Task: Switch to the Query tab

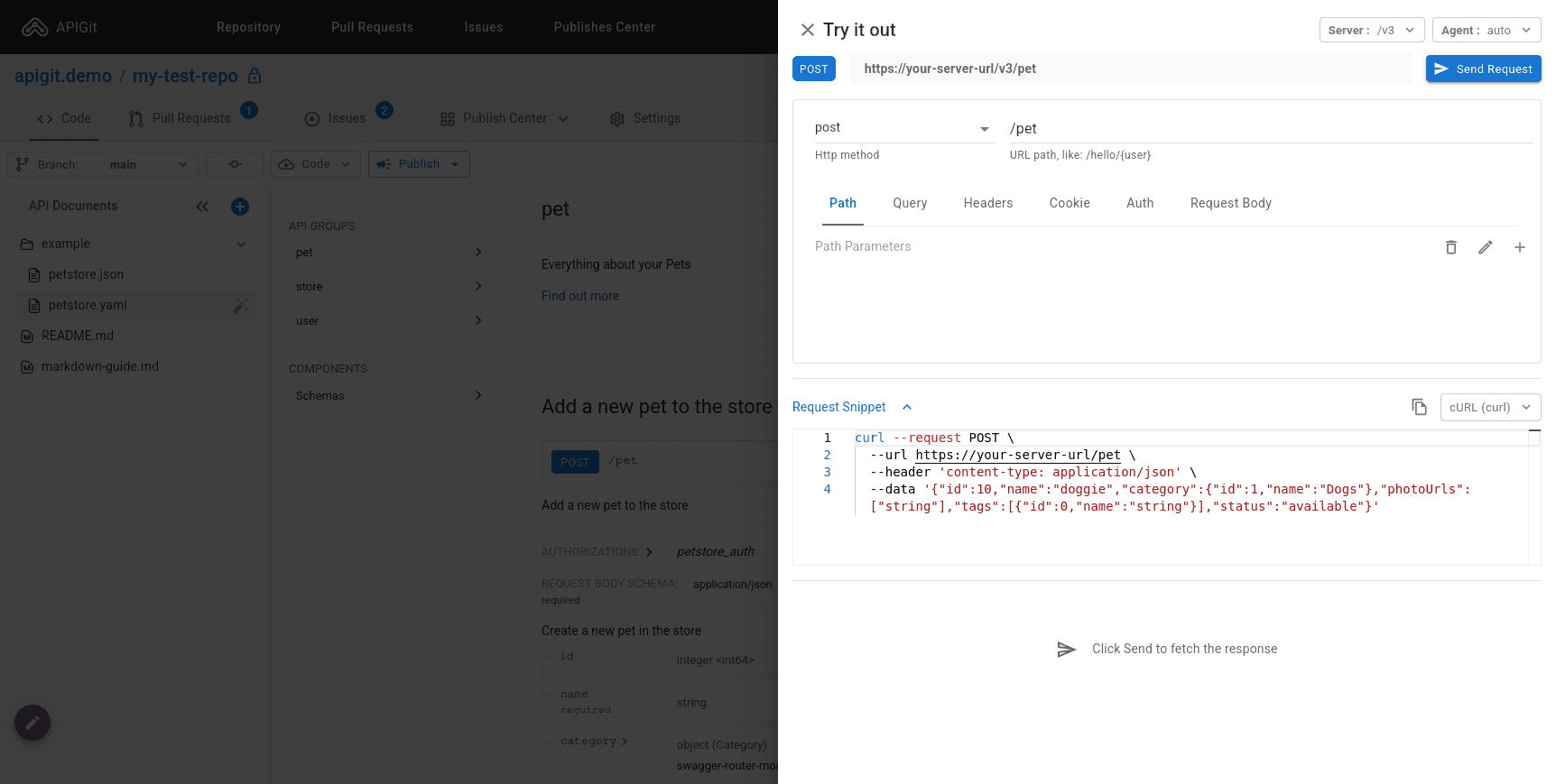Action: 910,203
